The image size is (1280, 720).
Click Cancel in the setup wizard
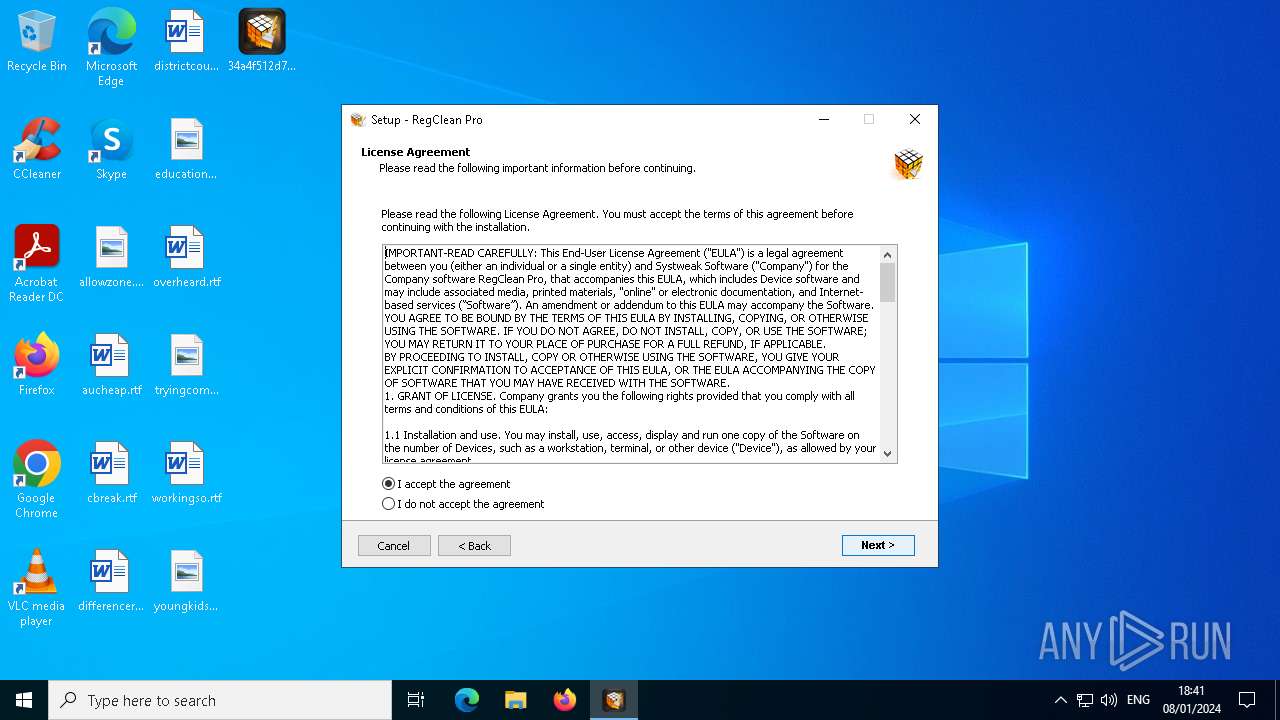pos(394,545)
